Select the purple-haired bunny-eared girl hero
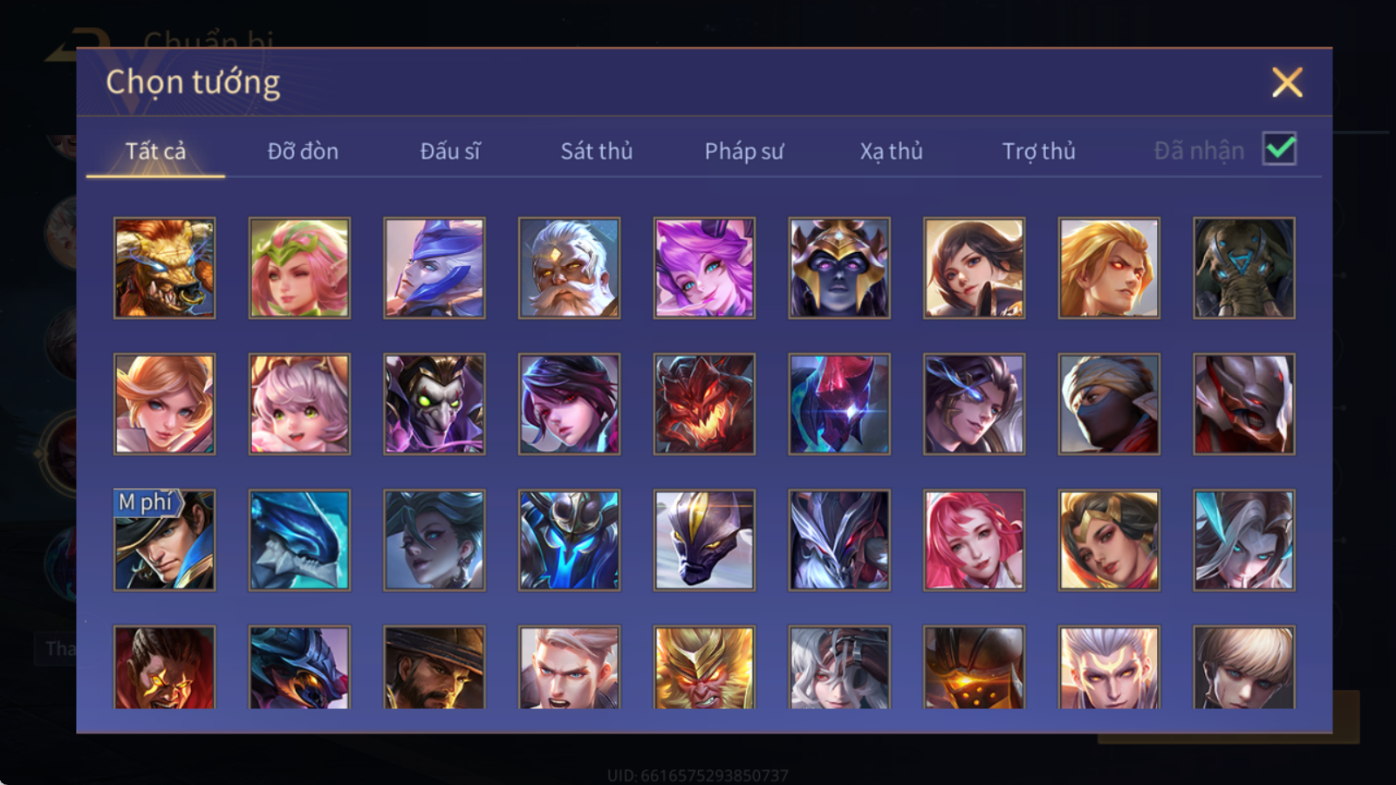 coord(704,268)
